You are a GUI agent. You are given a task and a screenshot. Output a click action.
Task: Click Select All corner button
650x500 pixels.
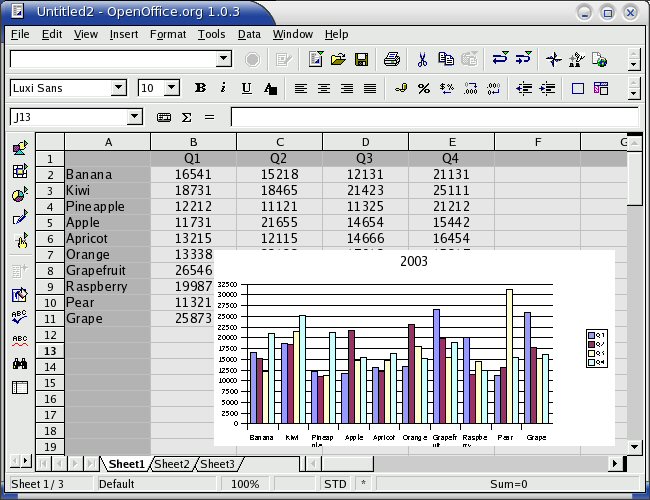tap(50, 142)
